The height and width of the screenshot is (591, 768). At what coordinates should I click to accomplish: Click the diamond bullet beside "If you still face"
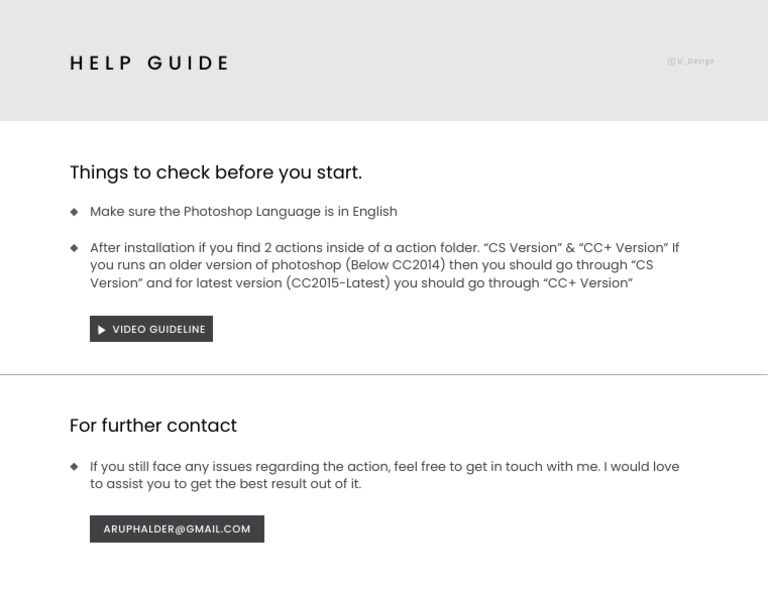point(74,466)
